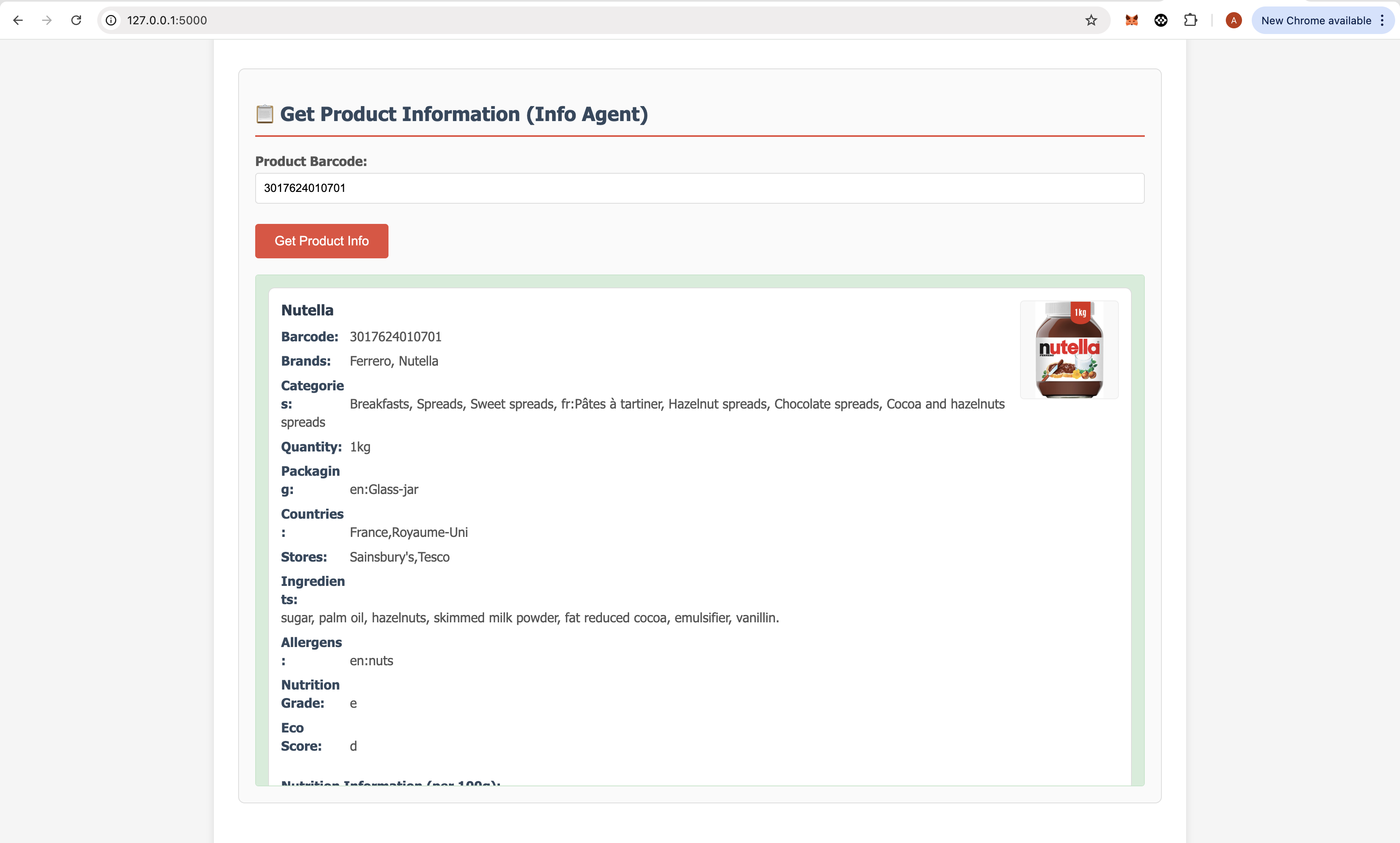Bookmark this page with the star icon
Screen dimensions: 1400x843
coord(1091,21)
